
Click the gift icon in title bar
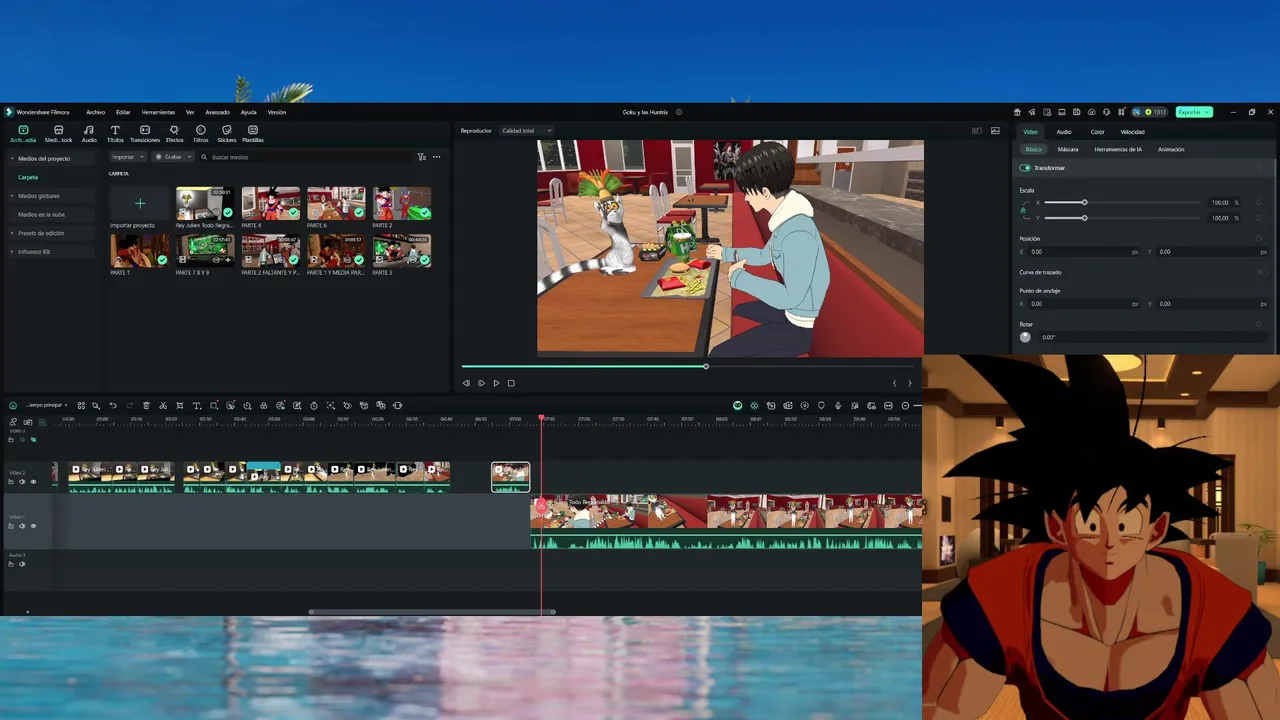click(x=1017, y=112)
